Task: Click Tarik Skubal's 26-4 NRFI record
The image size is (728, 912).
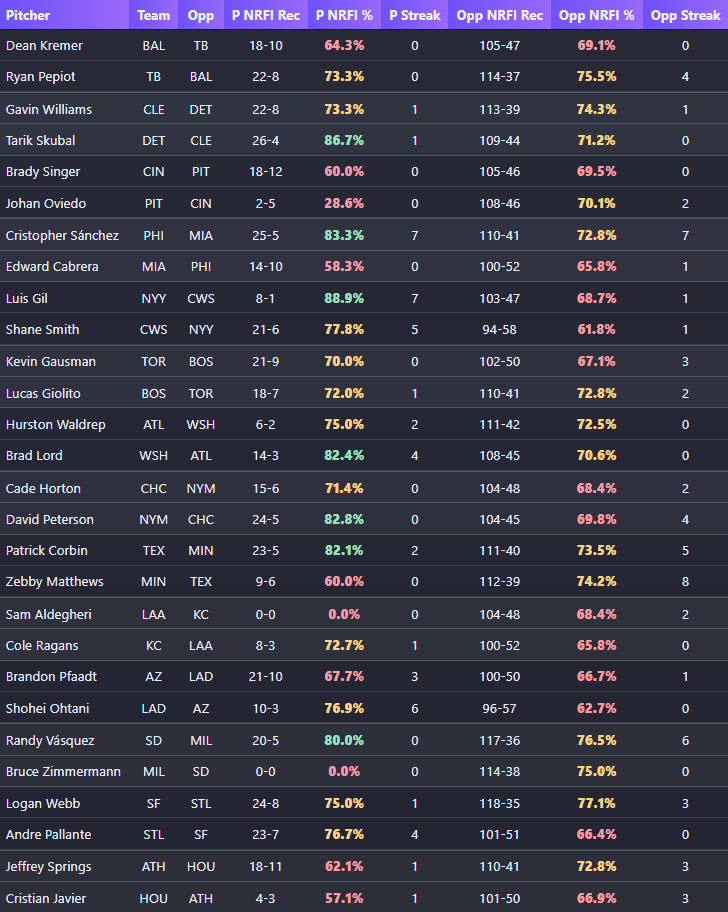Action: click(x=266, y=141)
